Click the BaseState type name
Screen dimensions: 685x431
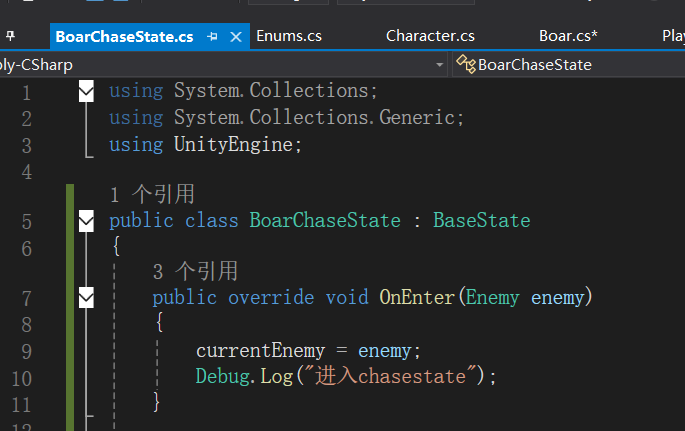tap(481, 220)
